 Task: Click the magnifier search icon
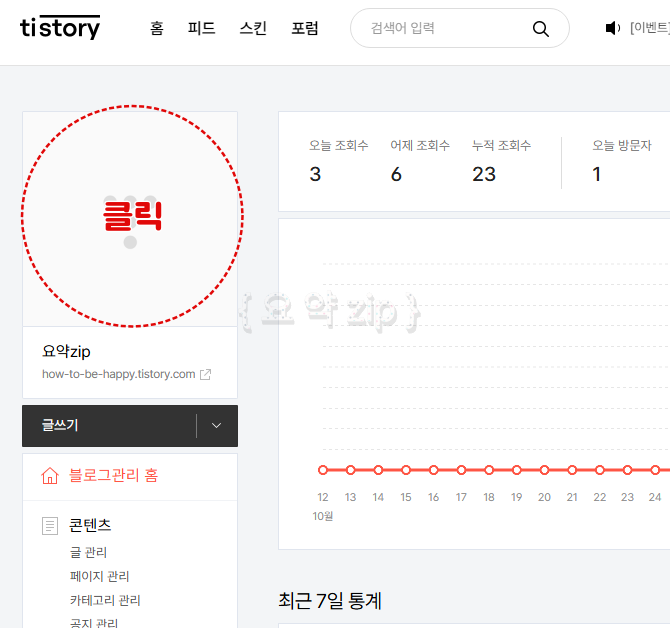[x=541, y=29]
